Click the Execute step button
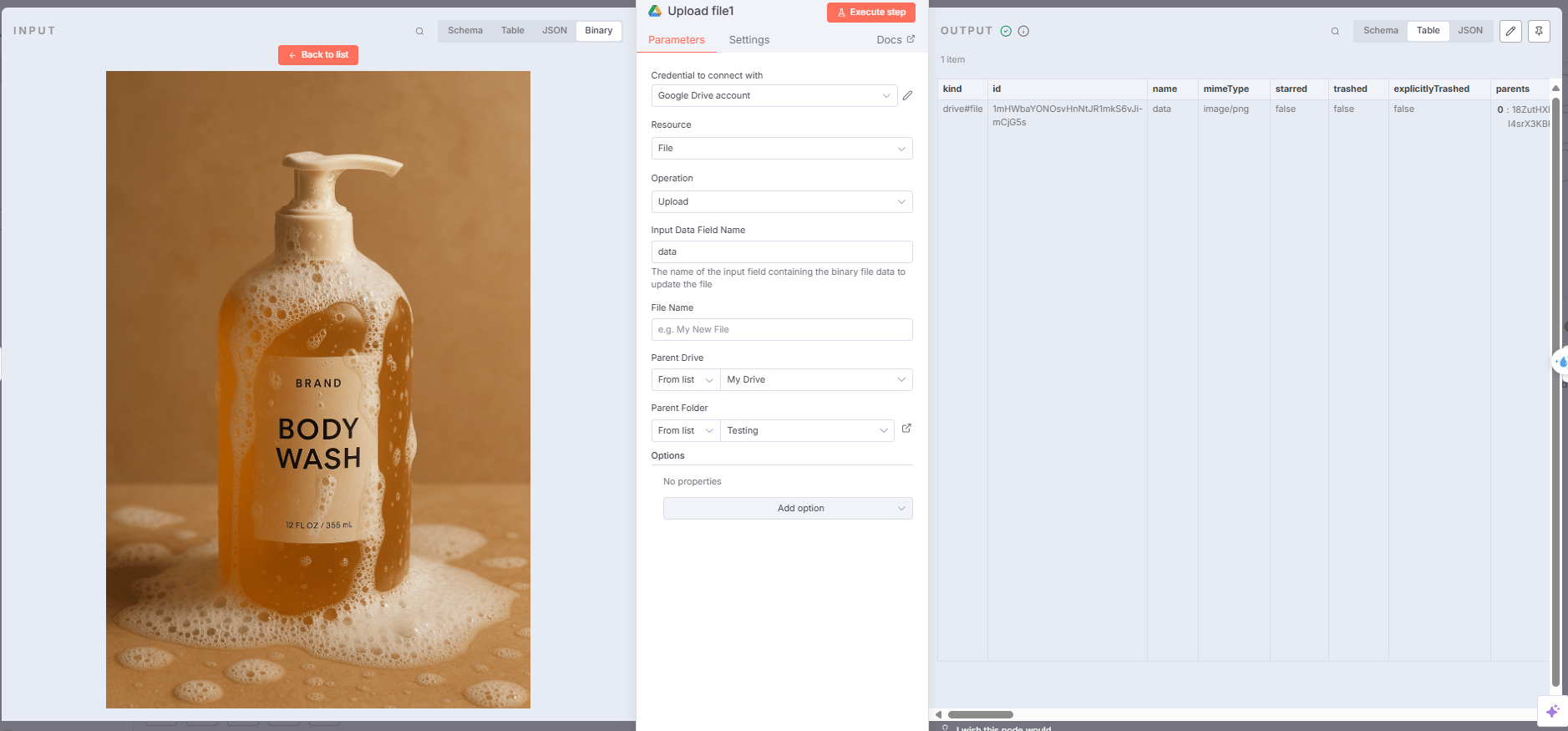This screenshot has height=731, width=1568. 871,13
